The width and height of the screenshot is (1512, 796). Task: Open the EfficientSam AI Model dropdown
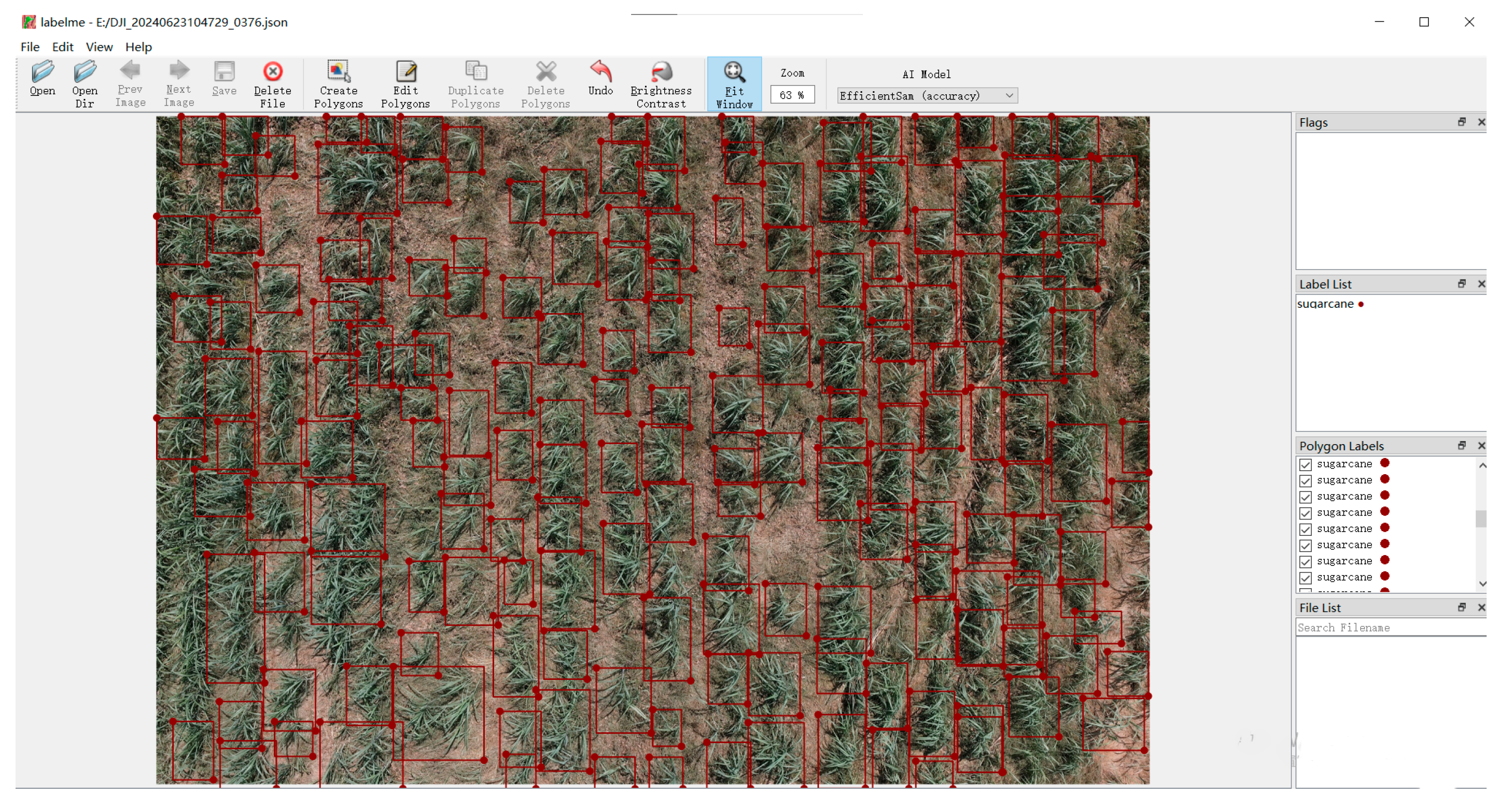(927, 96)
